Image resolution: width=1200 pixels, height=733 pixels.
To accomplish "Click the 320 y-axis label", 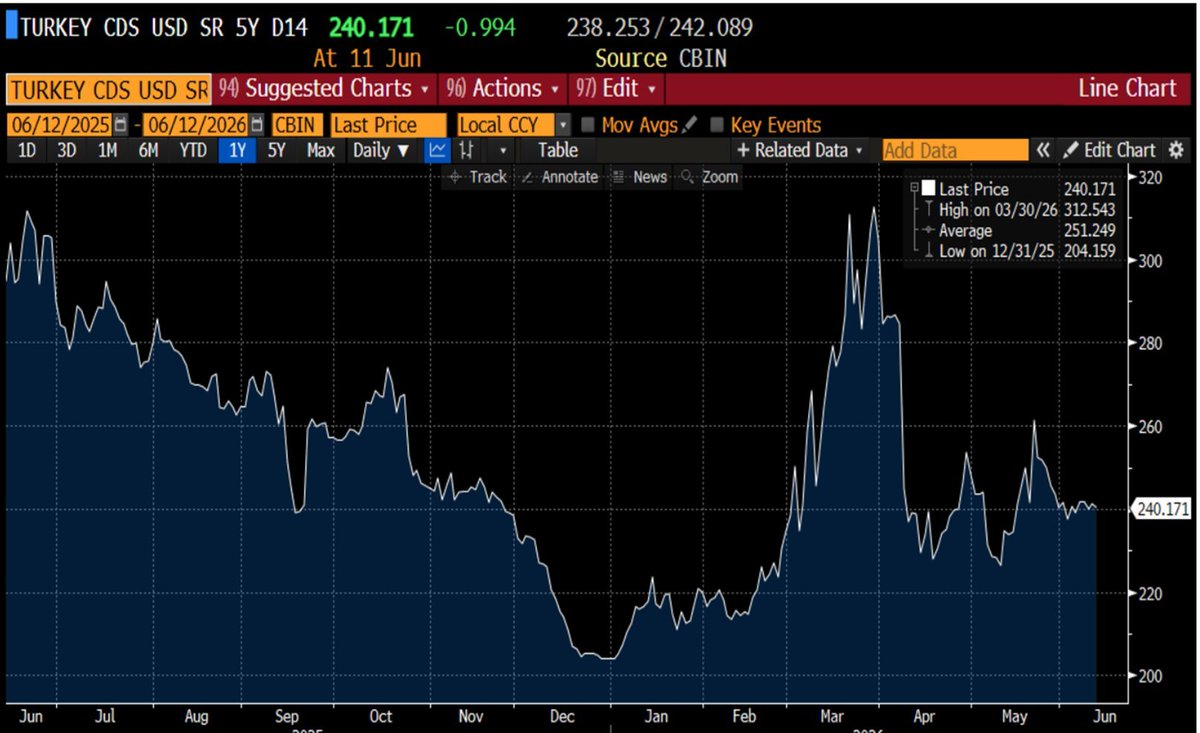I will (1152, 177).
